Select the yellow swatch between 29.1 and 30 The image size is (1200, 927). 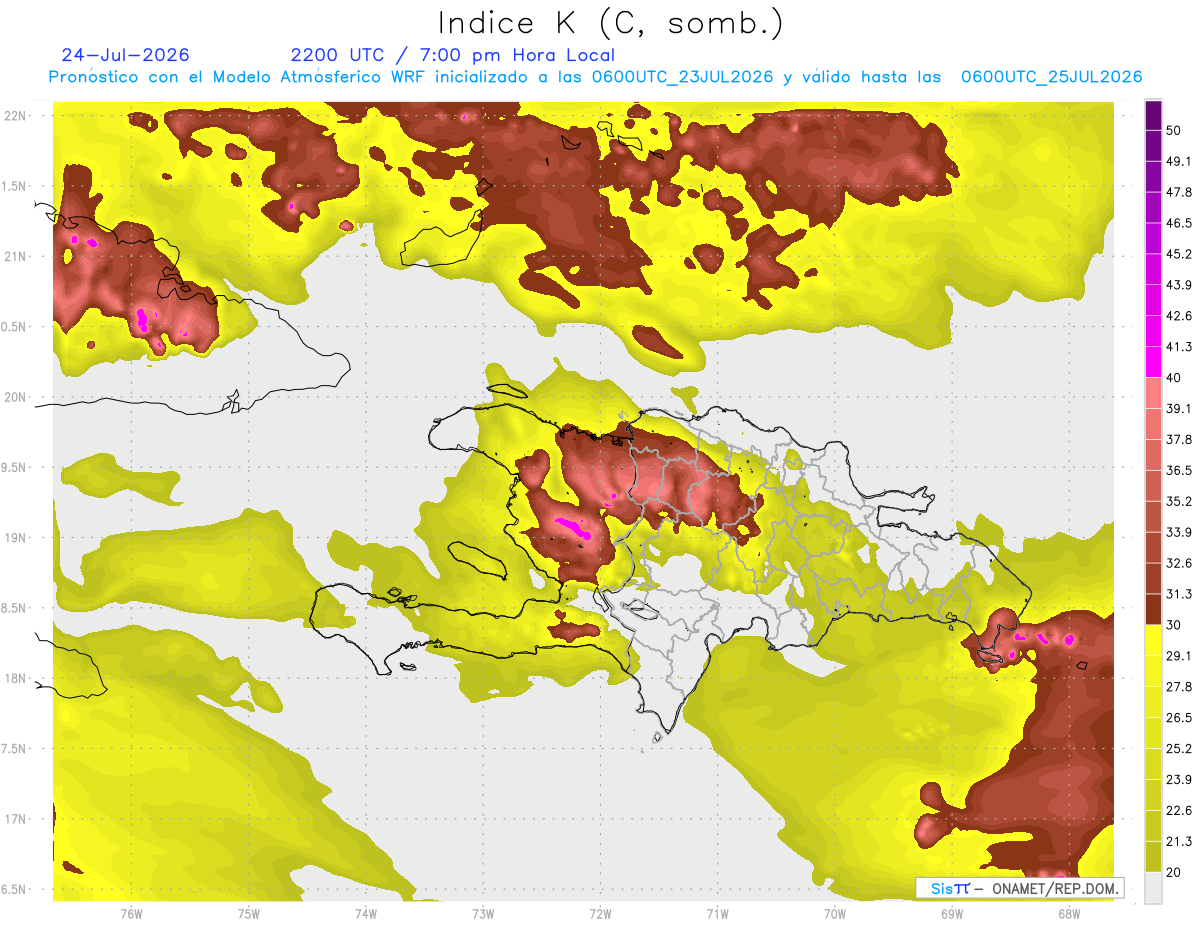pyautogui.click(x=1153, y=640)
